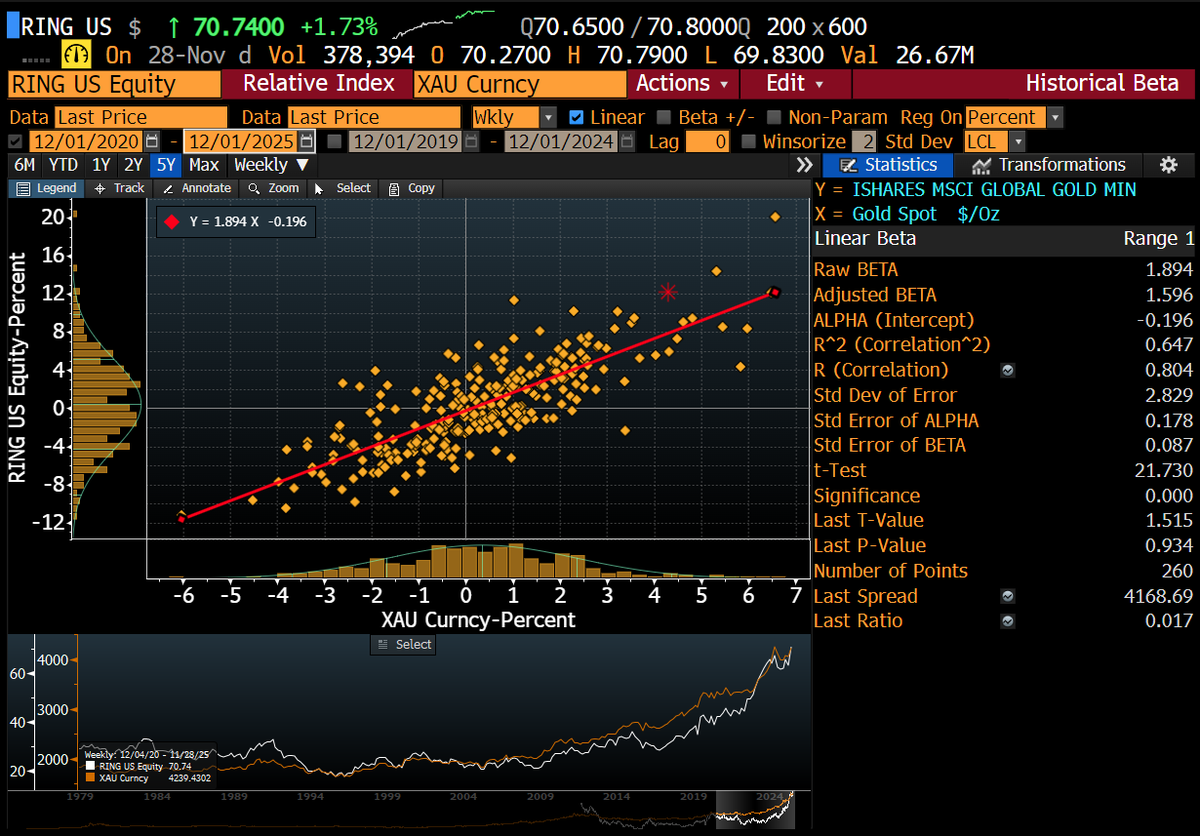This screenshot has width=1200, height=836.
Task: Collapse side panel with double-chevron icon
Action: pyautogui.click(x=803, y=165)
